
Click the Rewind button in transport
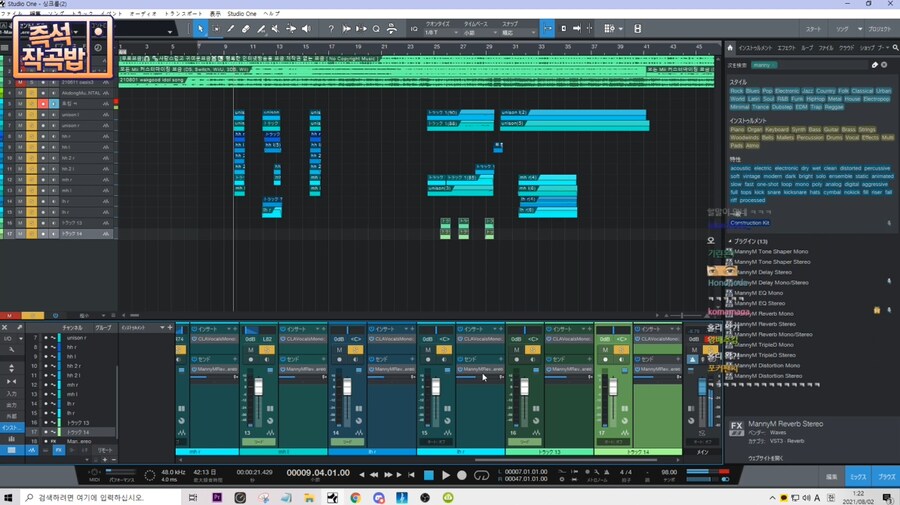coord(374,475)
